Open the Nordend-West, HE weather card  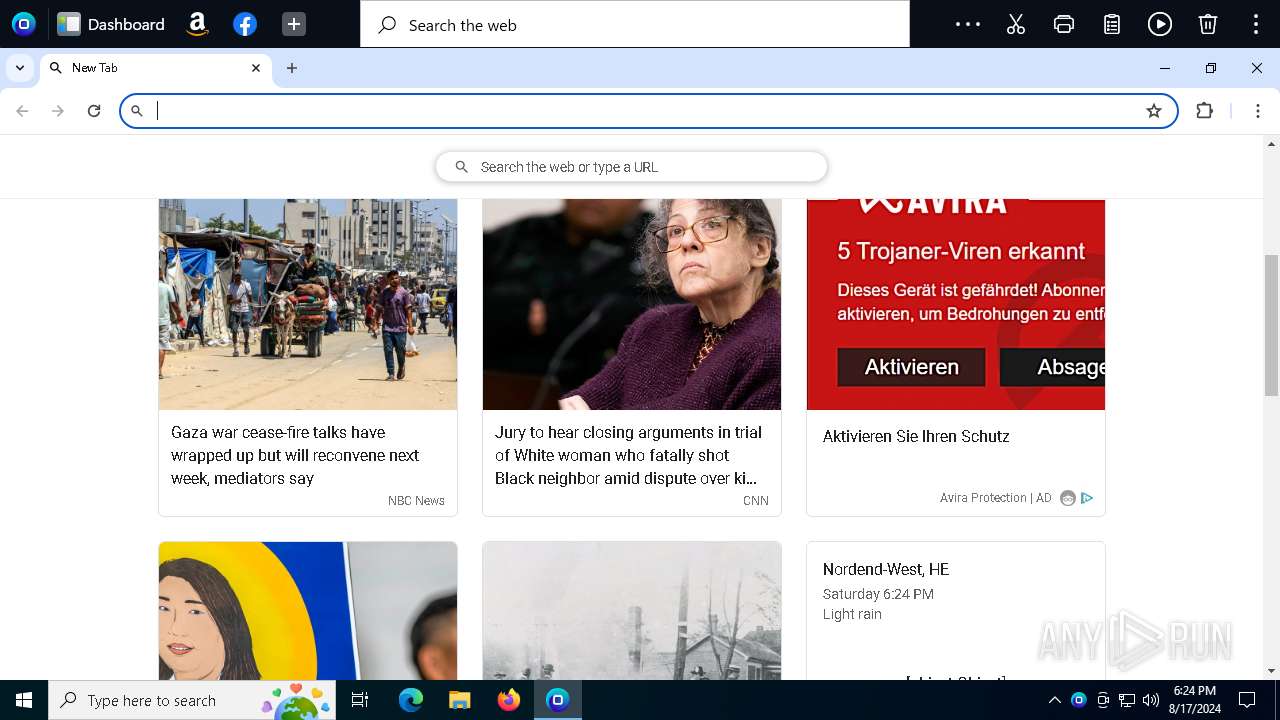tap(956, 611)
